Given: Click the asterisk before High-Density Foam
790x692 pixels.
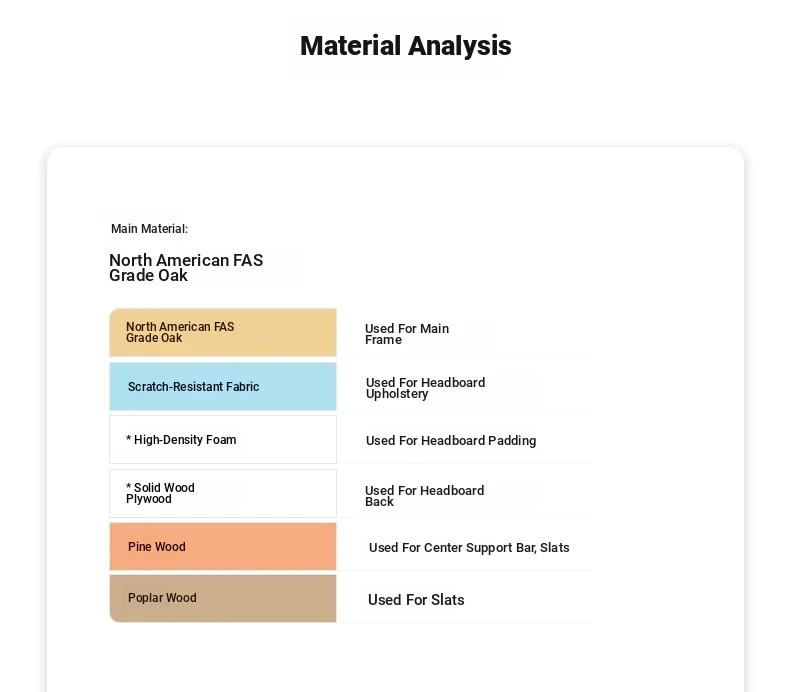Looking at the screenshot, I should (129, 439).
